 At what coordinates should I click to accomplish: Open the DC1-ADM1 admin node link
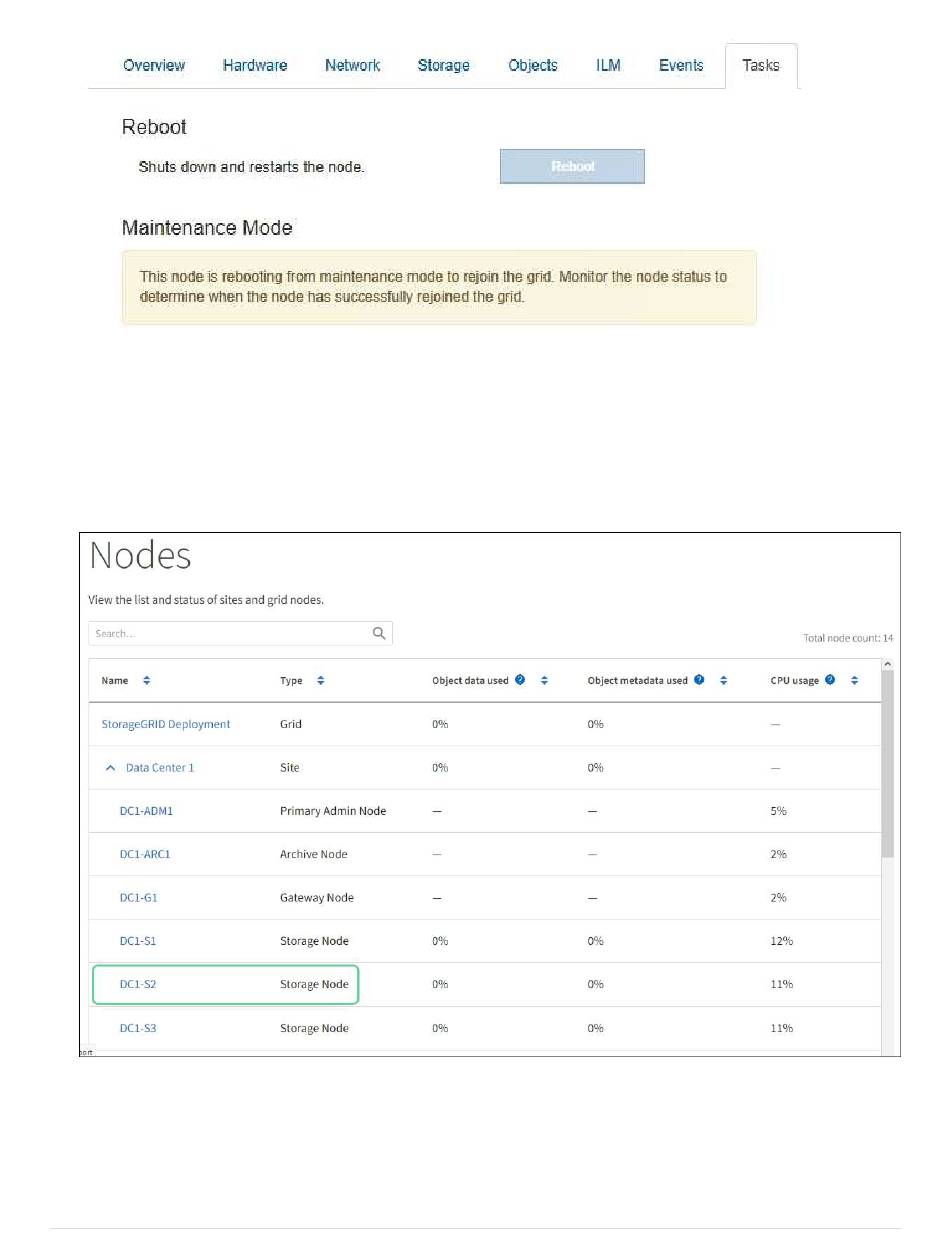tap(146, 811)
